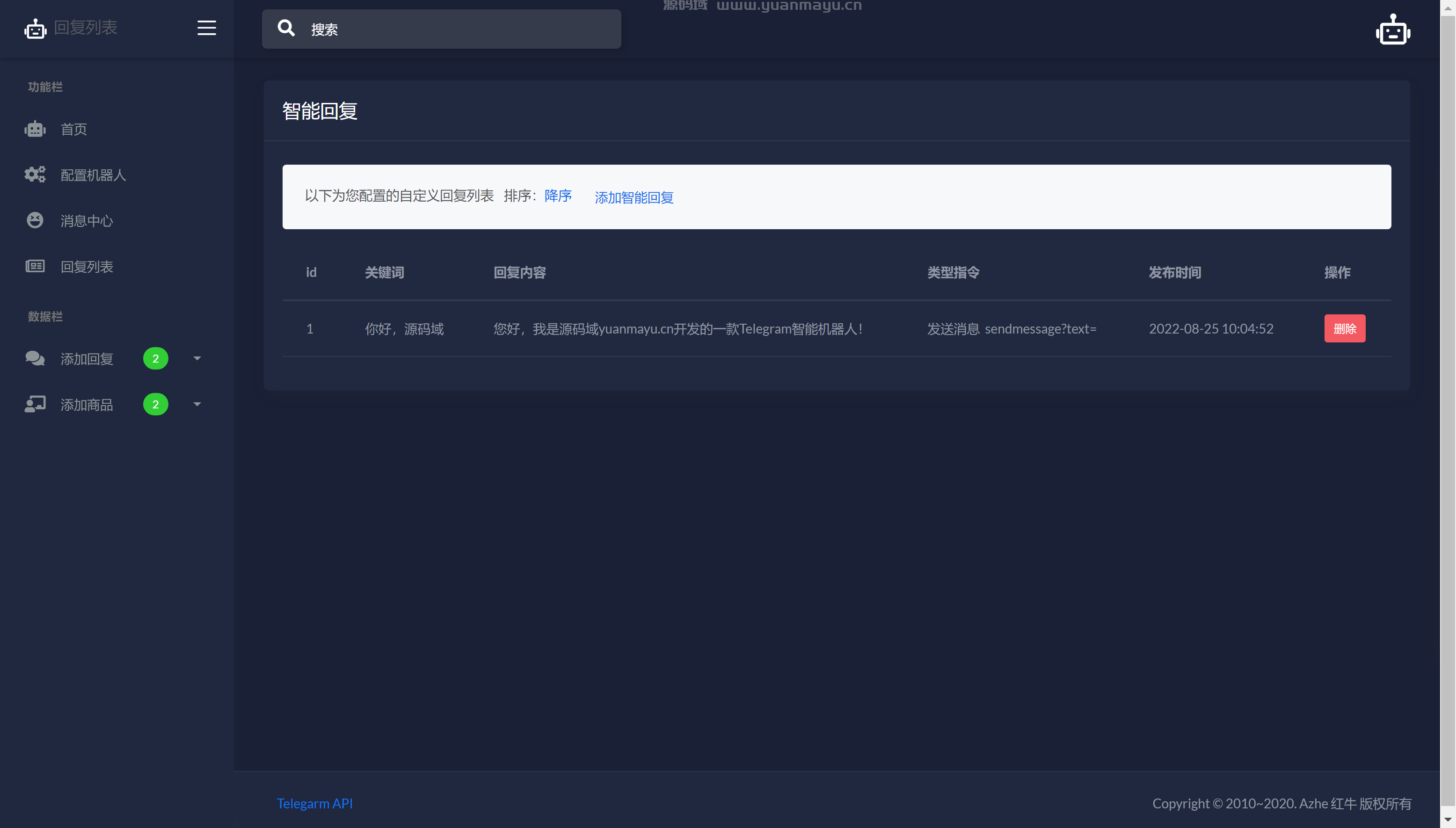1456x828 pixels.
Task: Click the presenter icon for 添加商品
Action: click(35, 404)
